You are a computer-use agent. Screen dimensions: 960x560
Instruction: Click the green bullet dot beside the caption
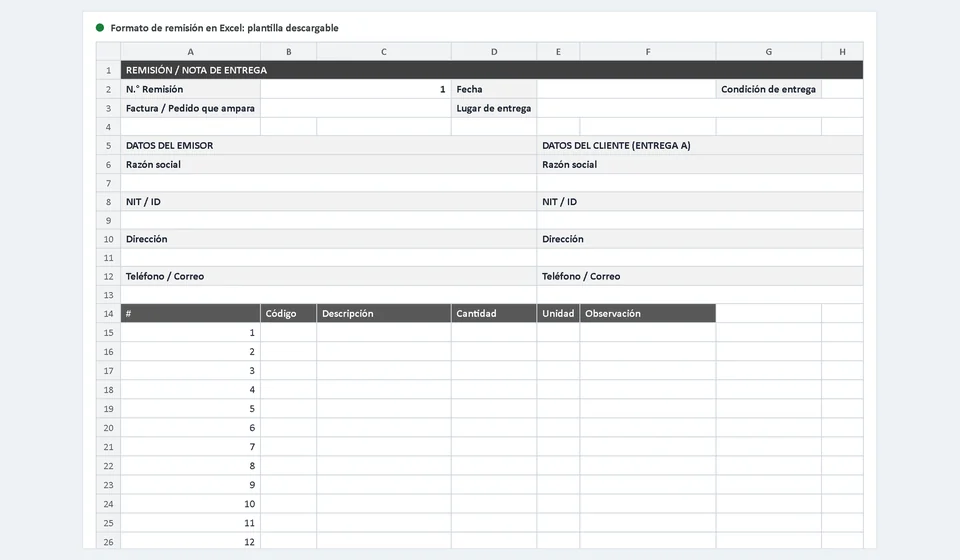[100, 28]
